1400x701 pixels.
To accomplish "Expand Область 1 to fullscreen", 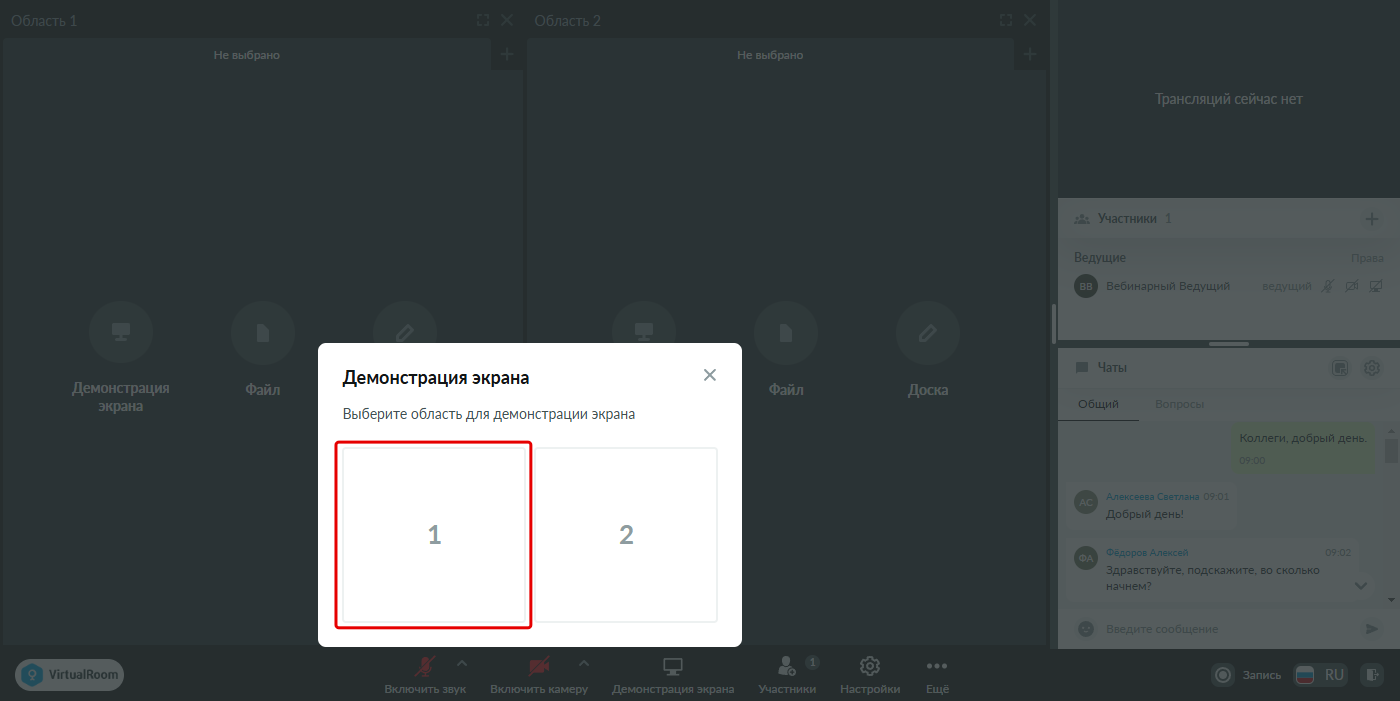I will (x=483, y=20).
